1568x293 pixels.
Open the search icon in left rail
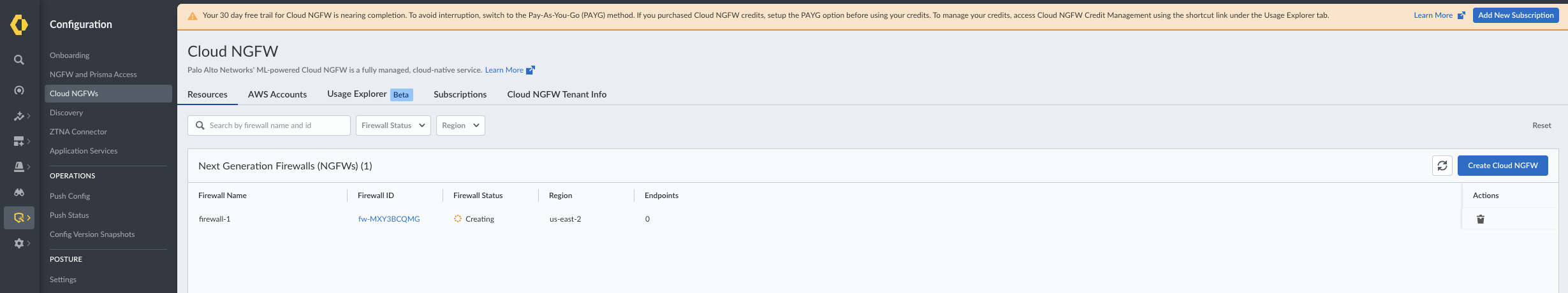(19, 60)
